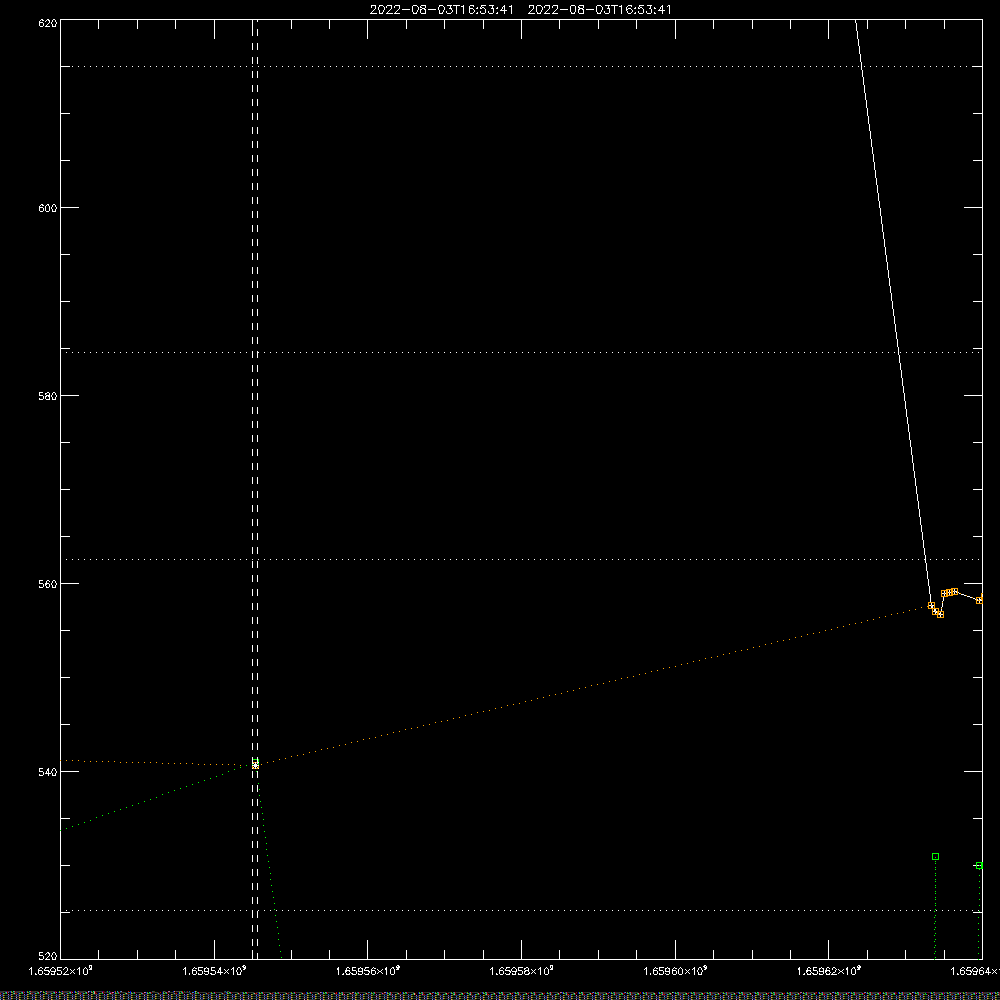The height and width of the screenshot is (1000, 1000).
Task: Click the 620 y-axis label
Action: coord(48,23)
